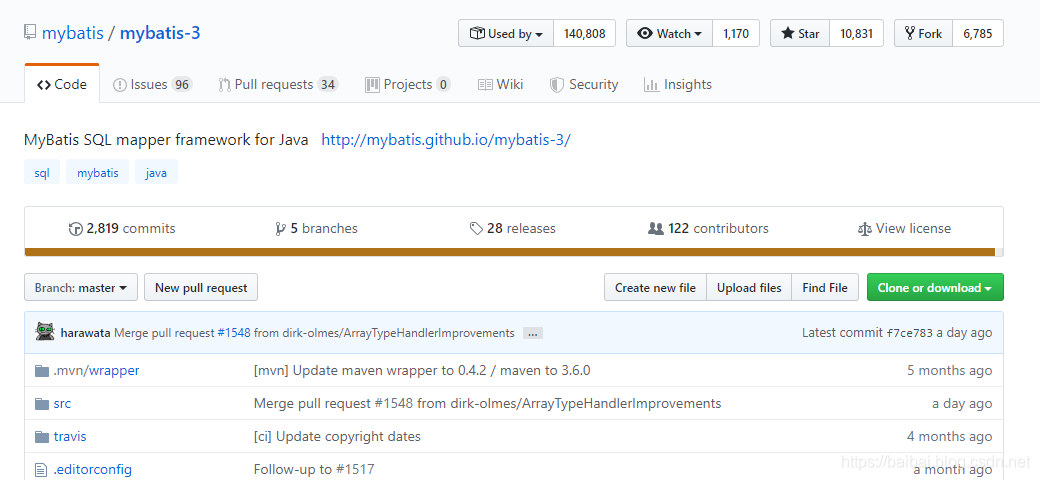Open the travis folder
This screenshot has height=480, width=1040.
[x=70, y=437]
